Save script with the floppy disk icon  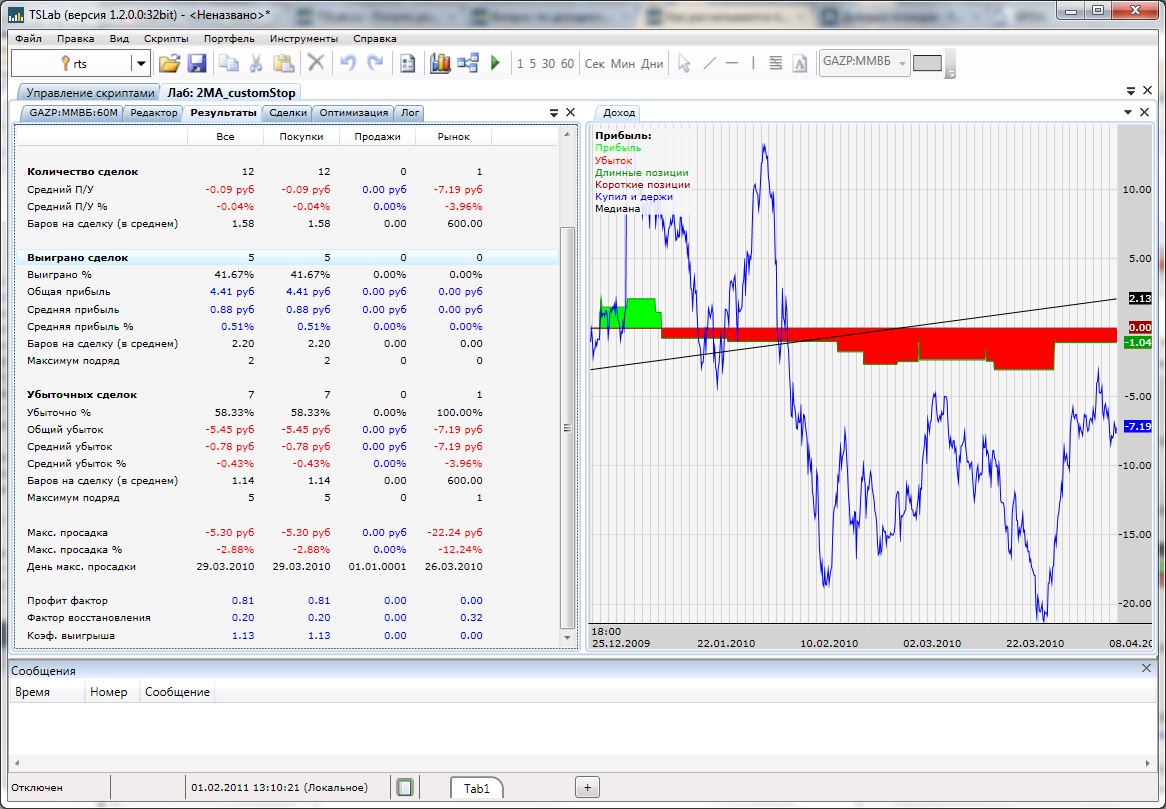click(196, 63)
